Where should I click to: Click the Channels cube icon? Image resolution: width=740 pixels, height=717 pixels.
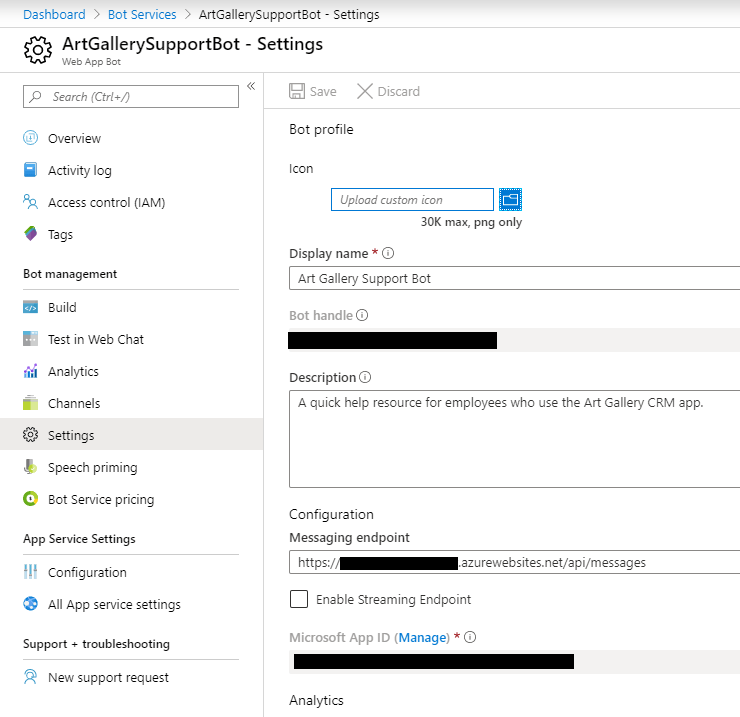tap(31, 403)
